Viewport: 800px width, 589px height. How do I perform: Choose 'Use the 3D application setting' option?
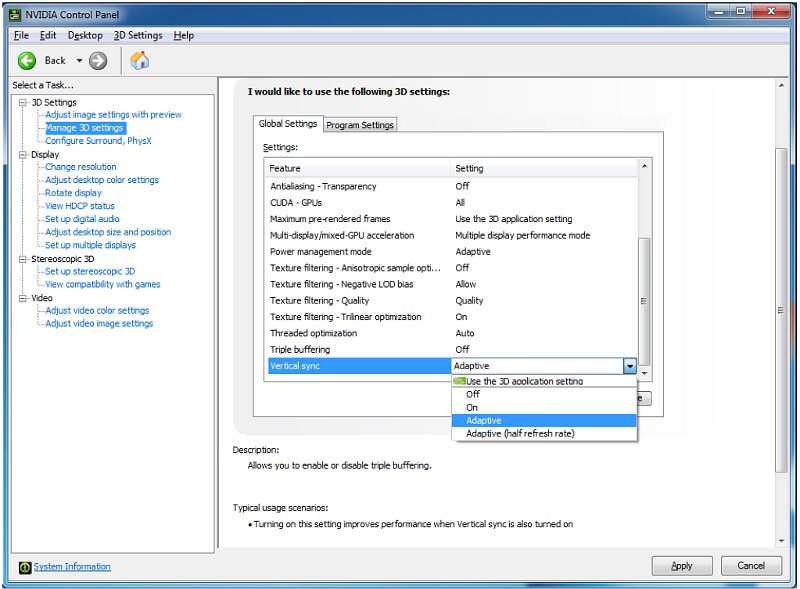544,381
